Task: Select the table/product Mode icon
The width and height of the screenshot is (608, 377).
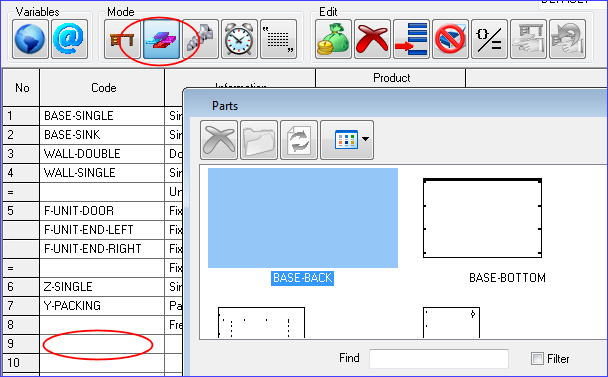Action: point(122,39)
